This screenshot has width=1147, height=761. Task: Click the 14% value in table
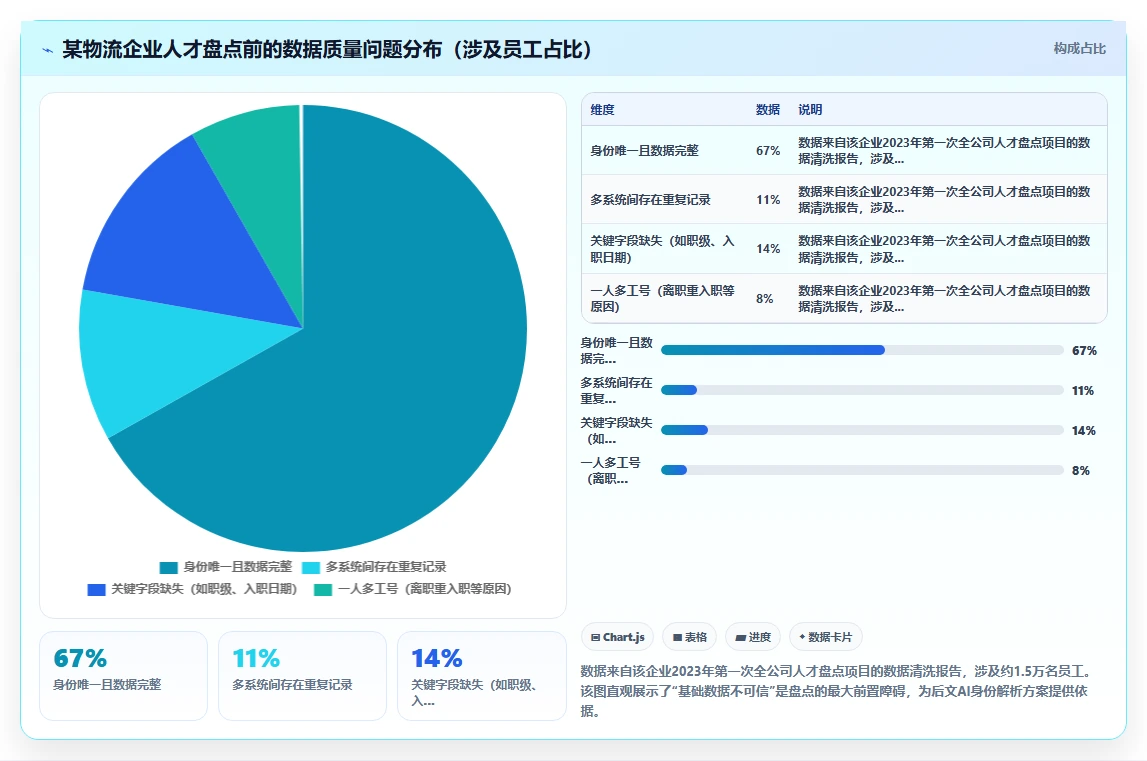[x=768, y=249]
